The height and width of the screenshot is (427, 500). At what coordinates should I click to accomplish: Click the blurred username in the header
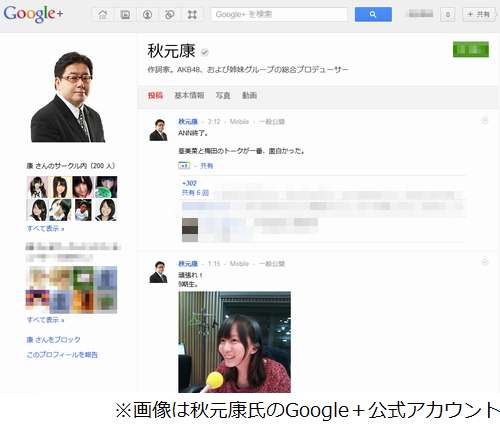(x=421, y=14)
